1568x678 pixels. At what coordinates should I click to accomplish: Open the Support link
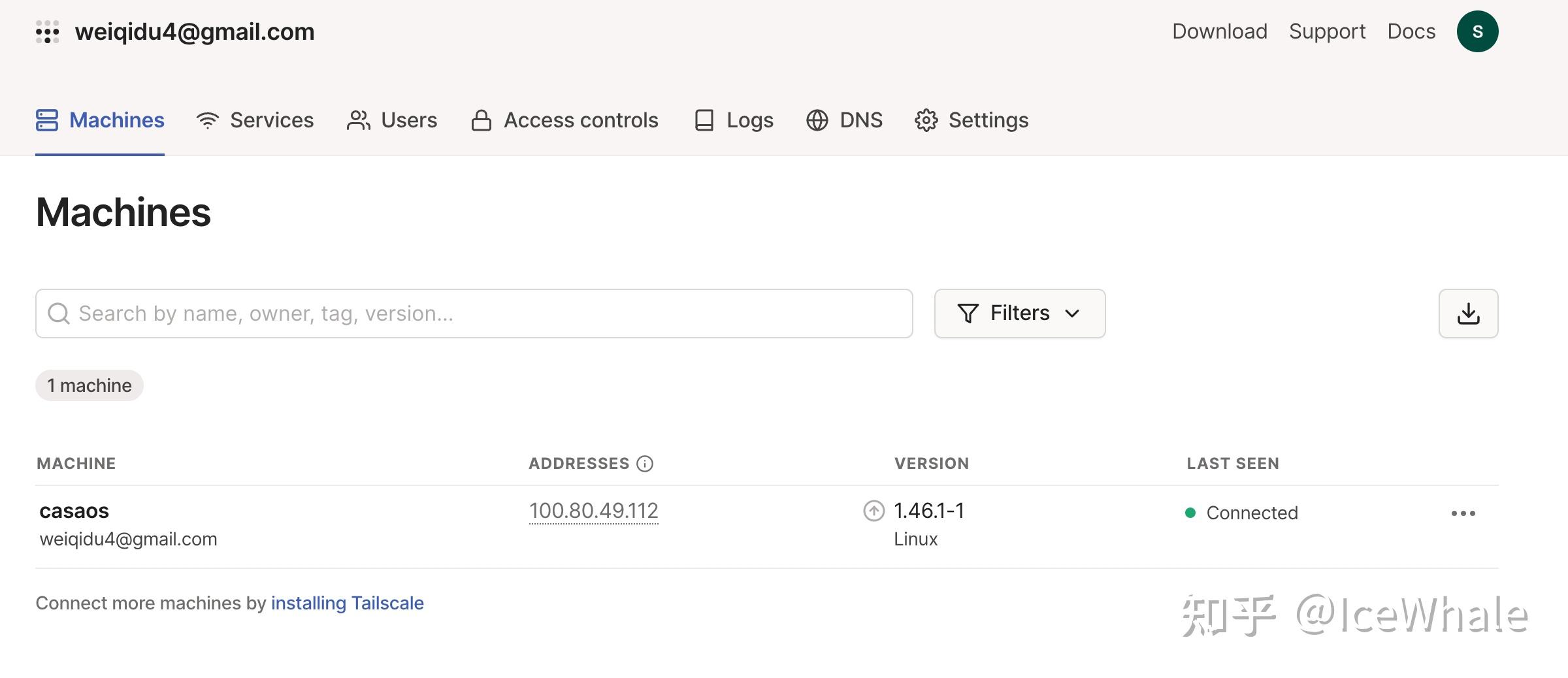click(1327, 31)
